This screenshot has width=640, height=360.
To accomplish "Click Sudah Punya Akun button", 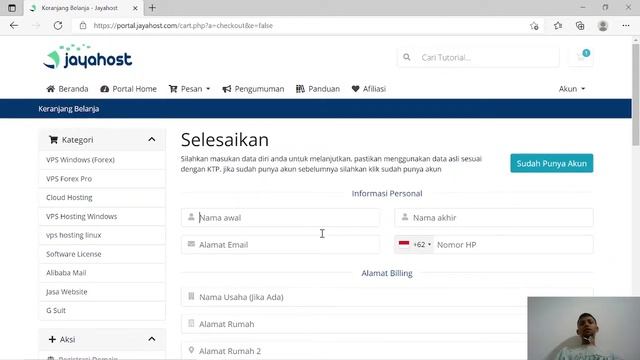I will [551, 163].
